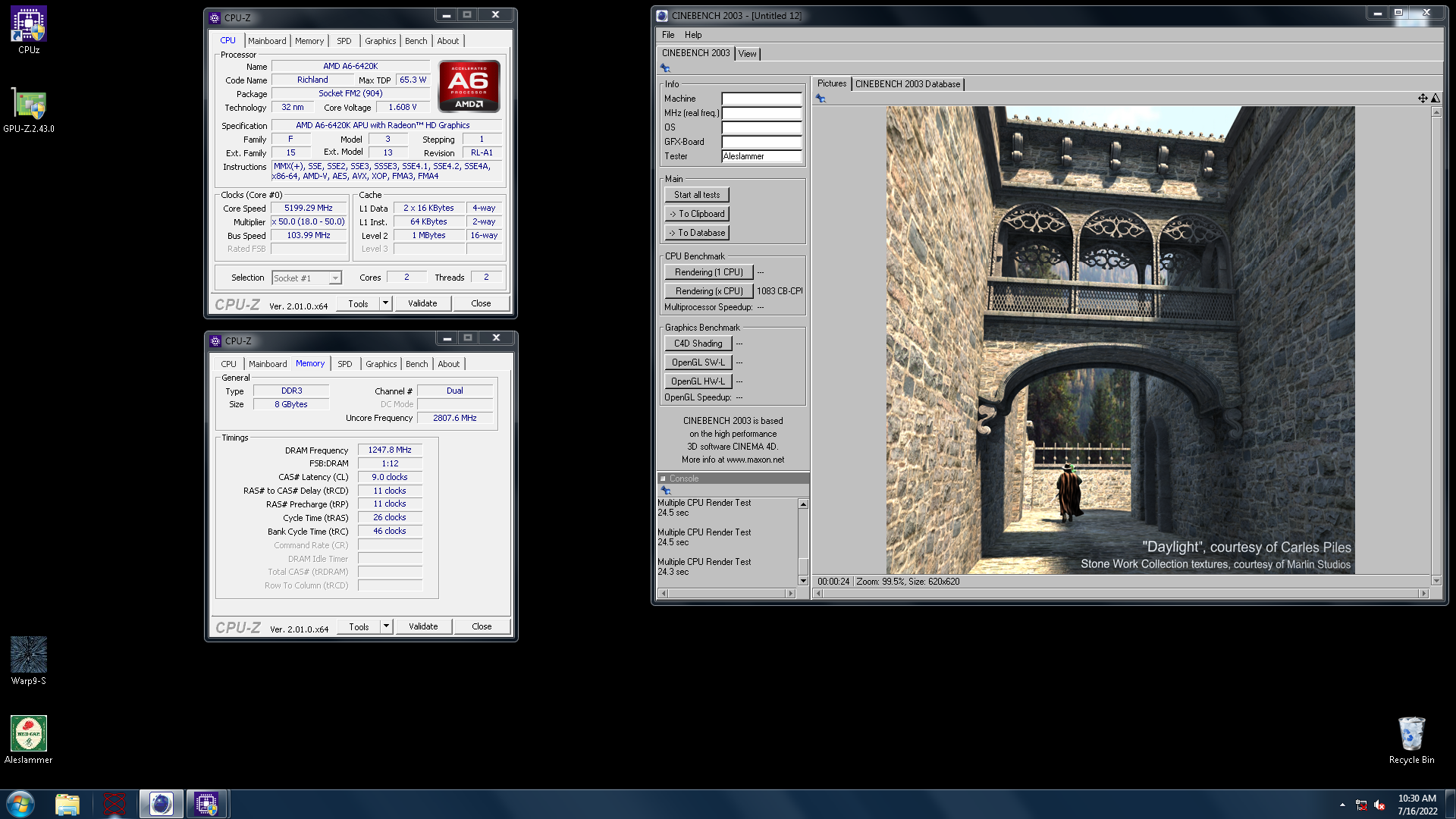This screenshot has width=1456, height=819.
Task: Run Rendering (1 CPU) benchmark
Action: tap(708, 272)
